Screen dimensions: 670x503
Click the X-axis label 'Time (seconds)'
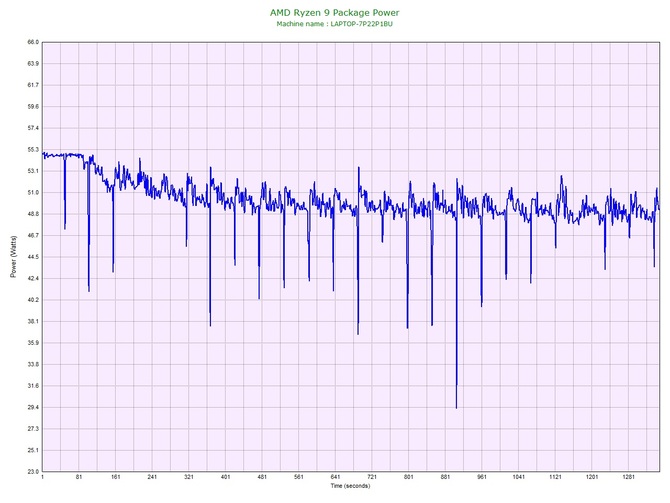point(350,486)
